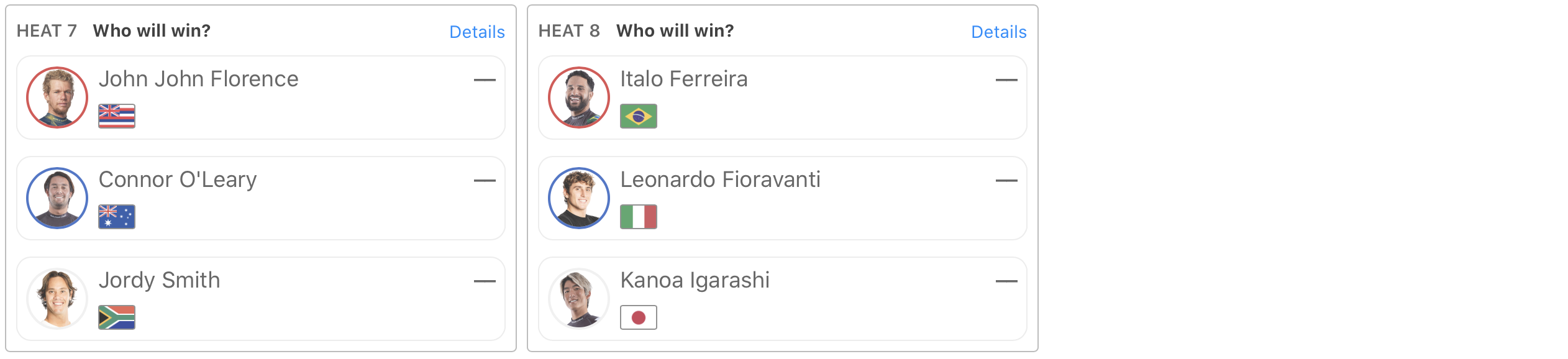The width and height of the screenshot is (1568, 359).
Task: Click Kanoa Igarashi's avatar photo
Action: click(x=579, y=299)
